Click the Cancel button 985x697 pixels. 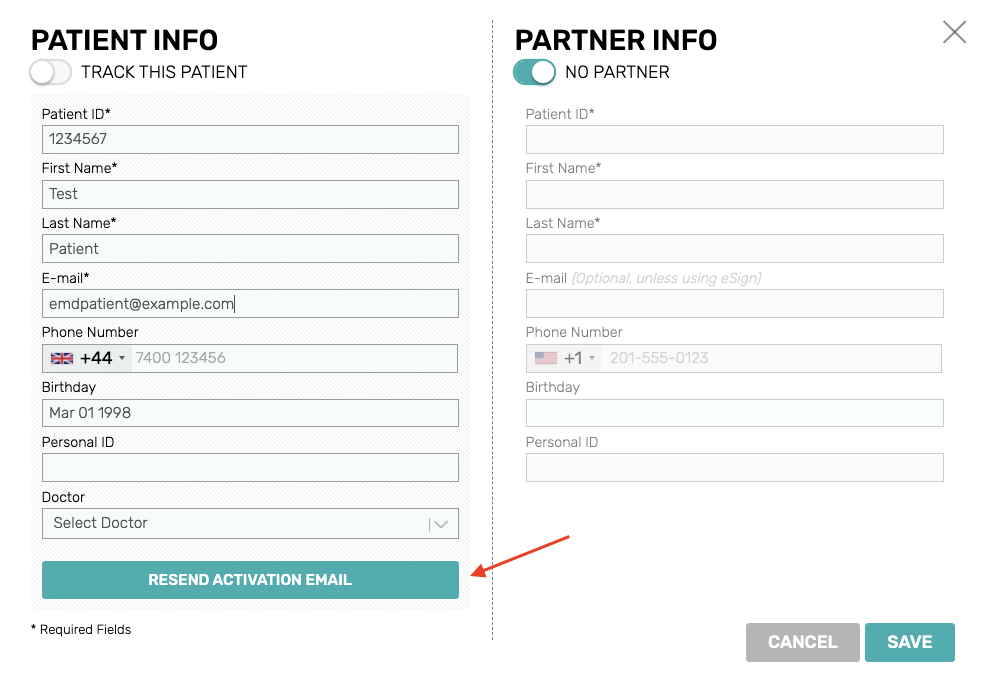(802, 642)
